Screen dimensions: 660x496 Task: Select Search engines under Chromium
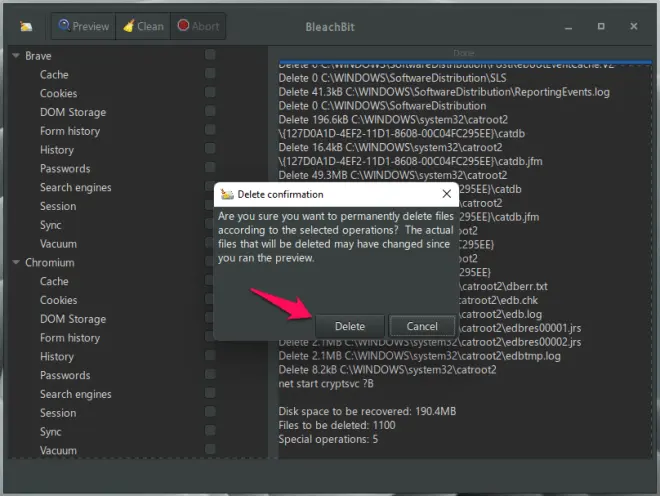(75, 394)
